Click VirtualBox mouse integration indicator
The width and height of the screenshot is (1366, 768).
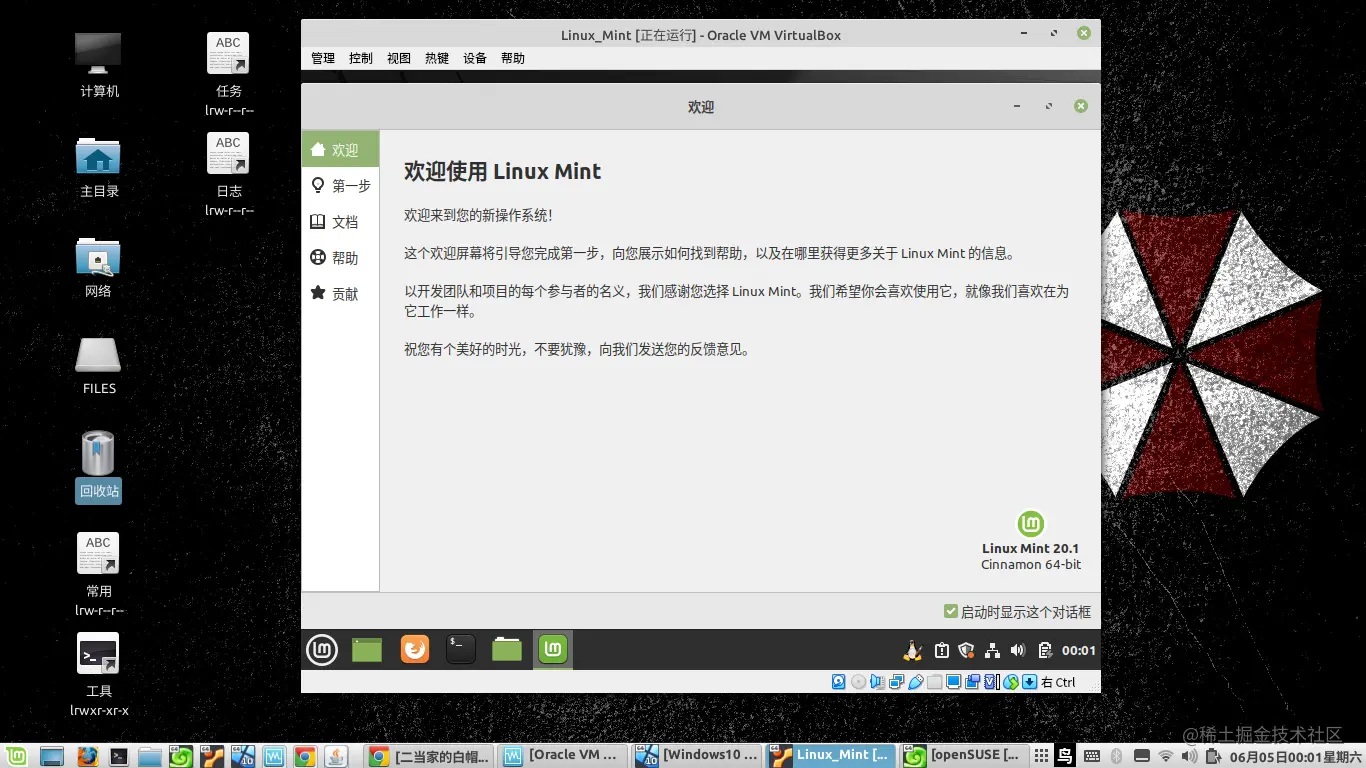point(1010,682)
